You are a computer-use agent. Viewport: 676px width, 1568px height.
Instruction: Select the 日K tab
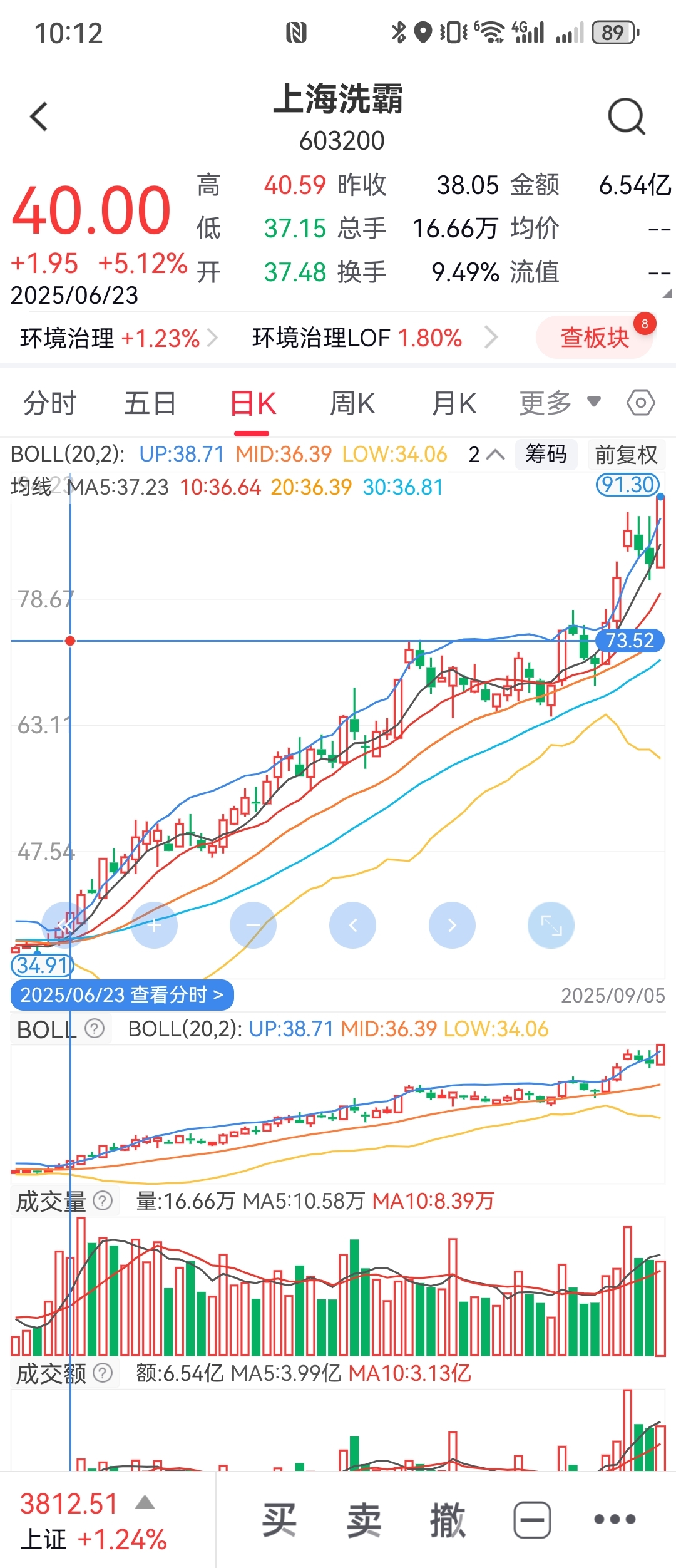[x=253, y=403]
